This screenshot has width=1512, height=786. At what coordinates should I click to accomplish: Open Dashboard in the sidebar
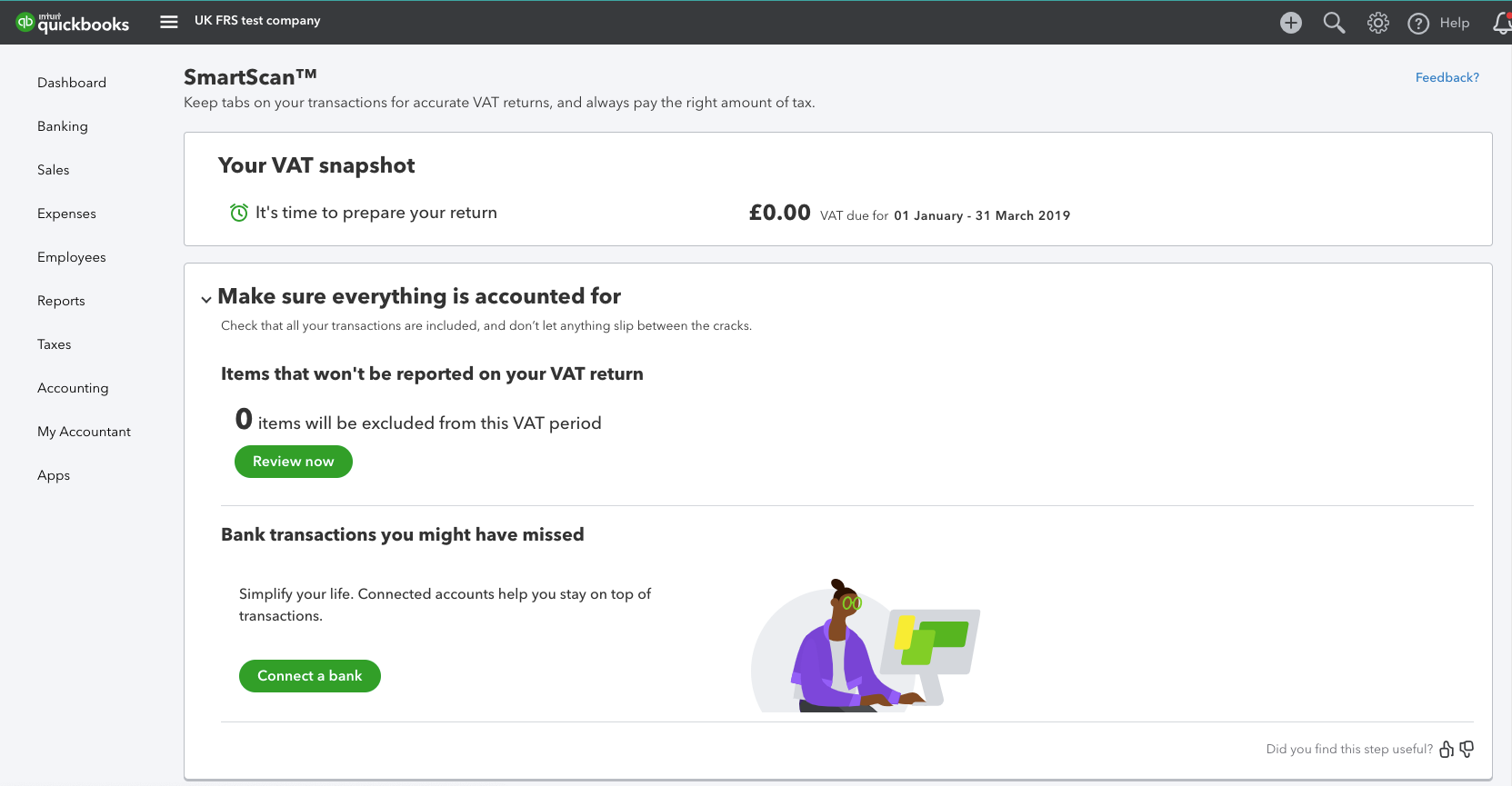(72, 83)
